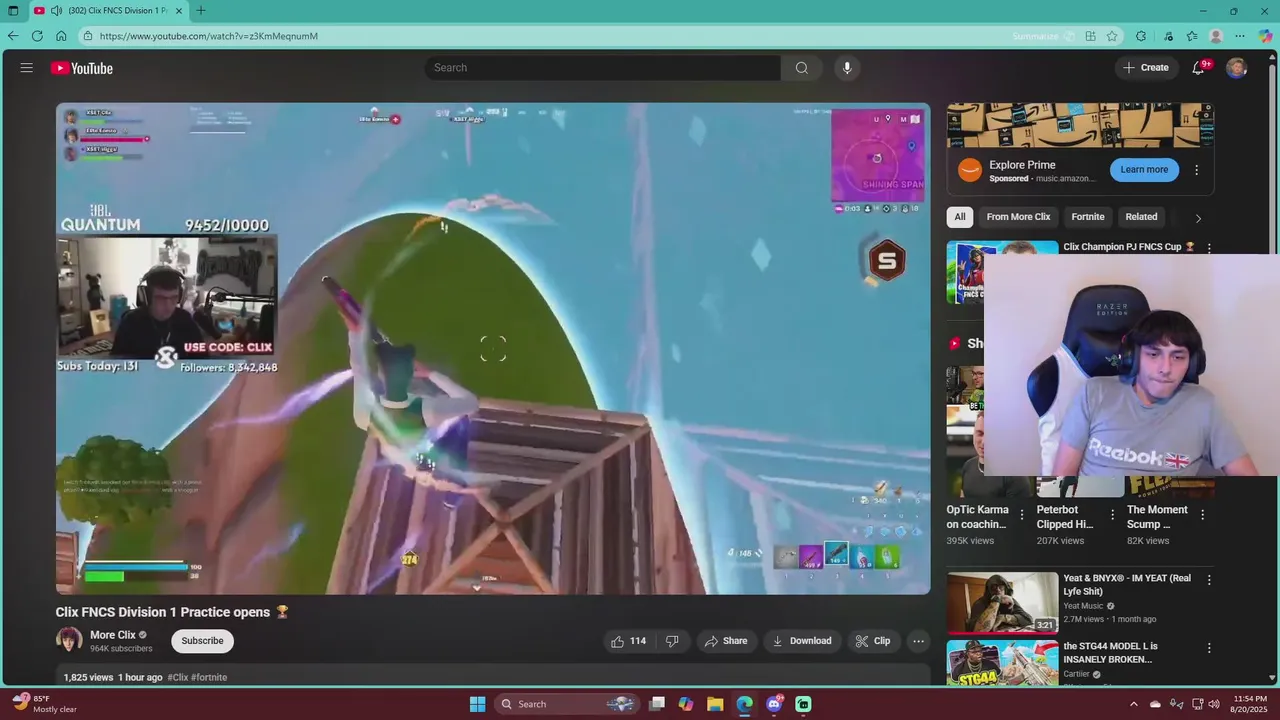Click Summarize in address bar

[1035, 36]
